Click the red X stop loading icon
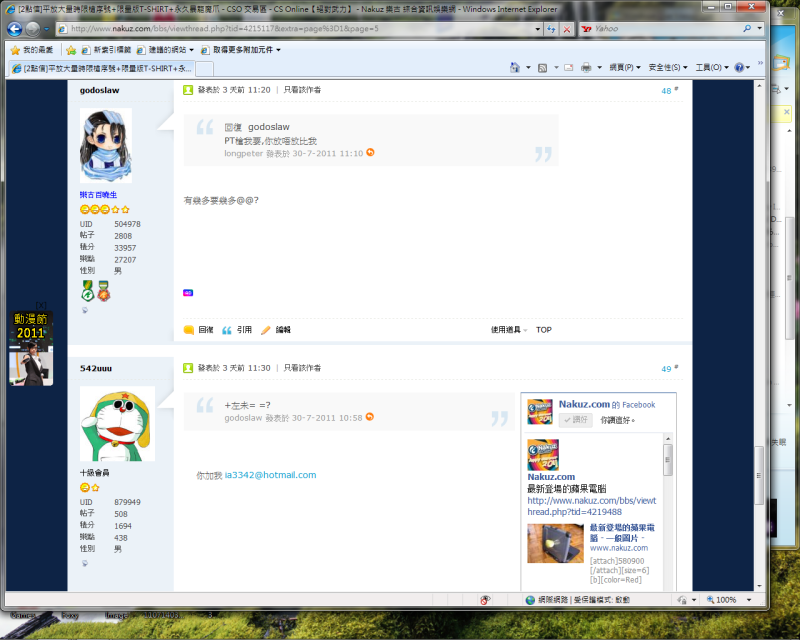800x640 pixels. click(x=567, y=29)
